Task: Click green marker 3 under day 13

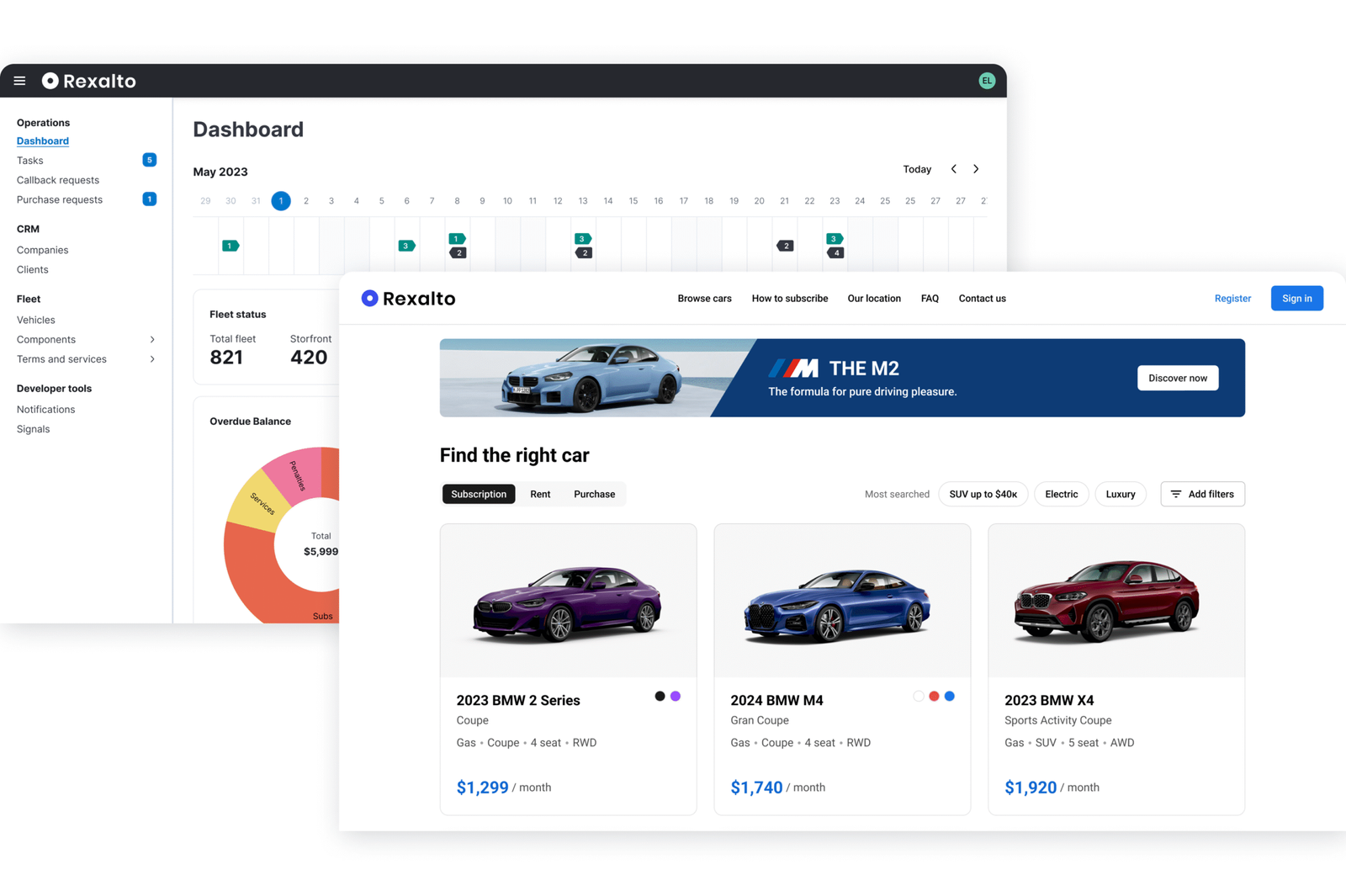Action: (x=582, y=239)
